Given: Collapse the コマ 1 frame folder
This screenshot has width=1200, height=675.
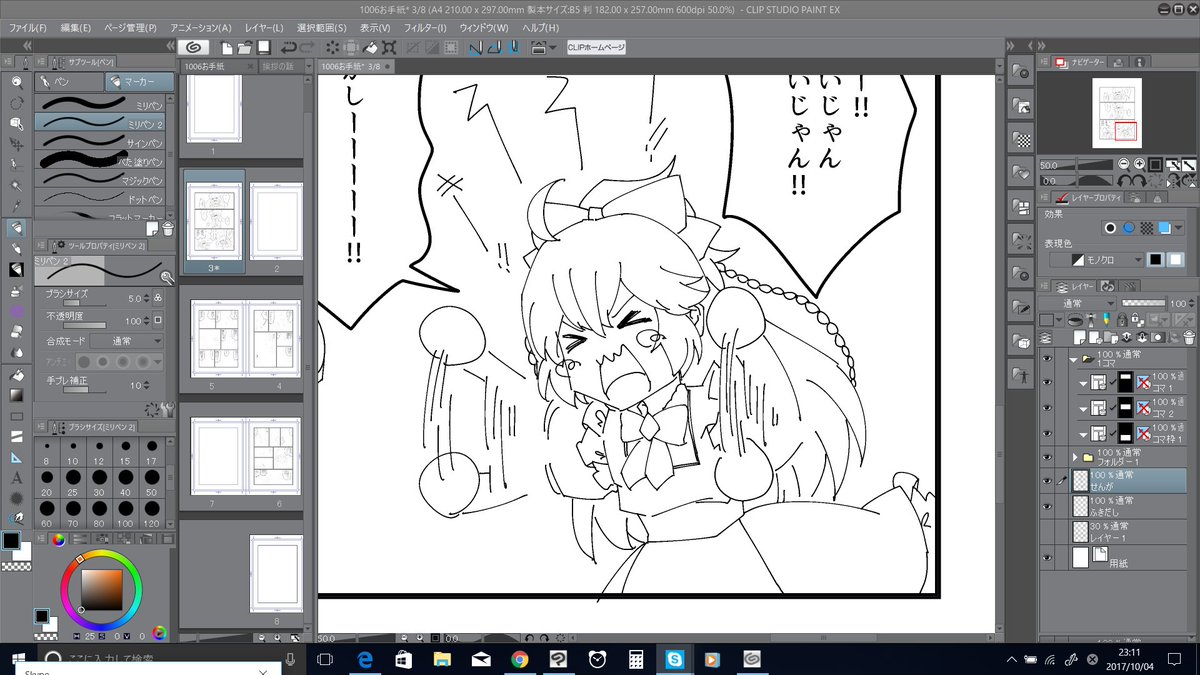Looking at the screenshot, I should pos(1084,382).
